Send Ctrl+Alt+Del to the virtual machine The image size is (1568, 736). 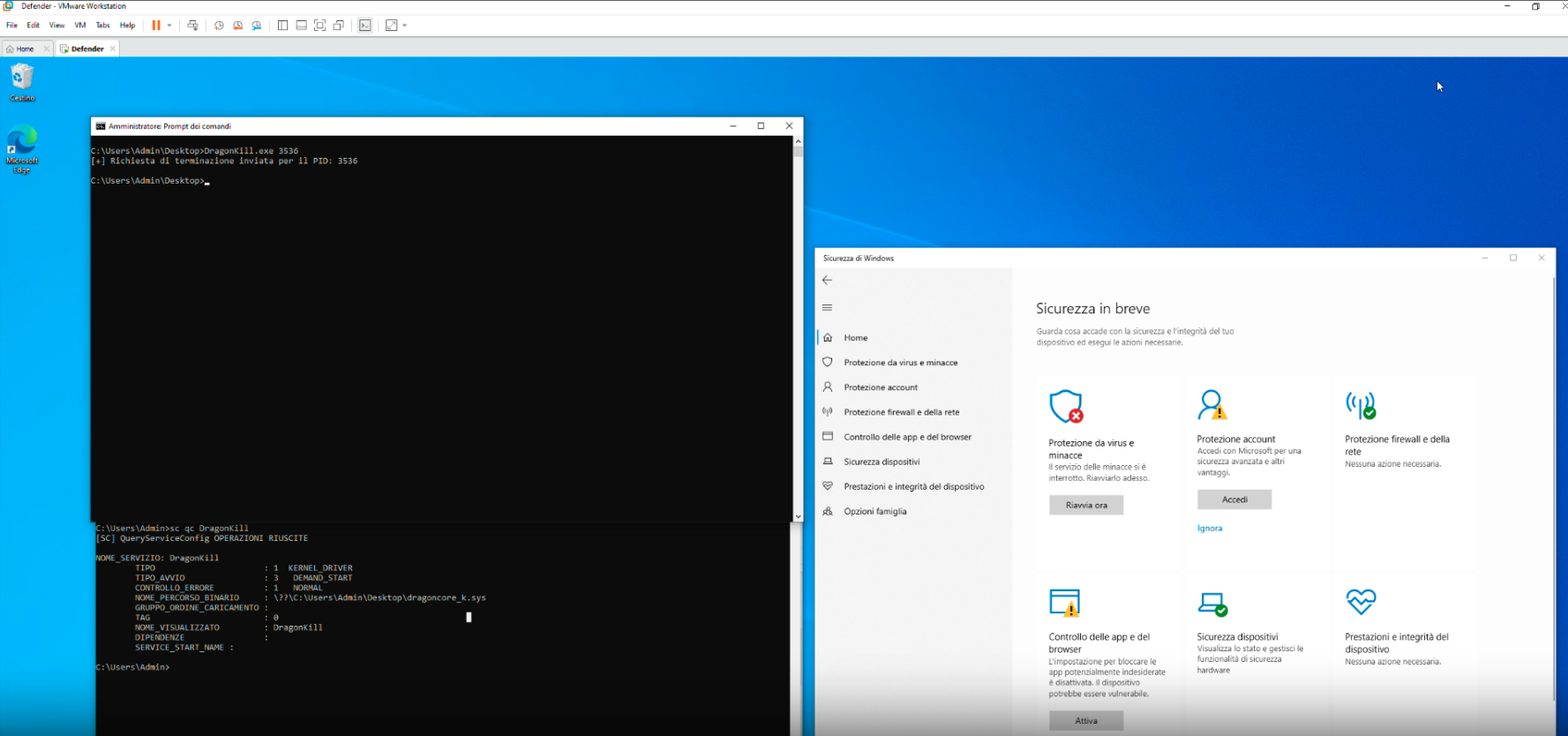(192, 26)
